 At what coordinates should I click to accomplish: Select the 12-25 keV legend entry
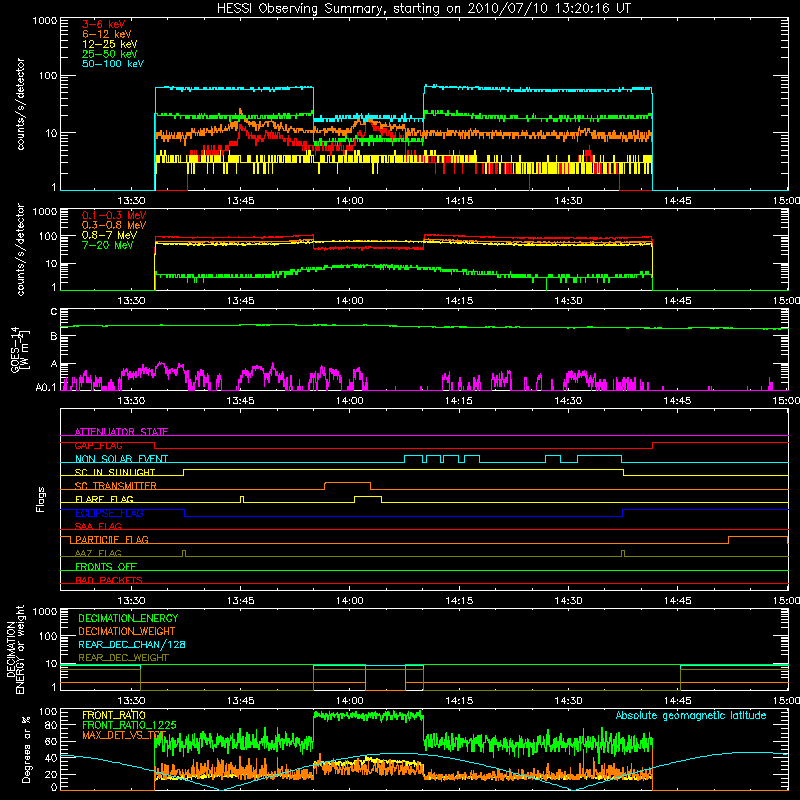click(x=110, y=44)
